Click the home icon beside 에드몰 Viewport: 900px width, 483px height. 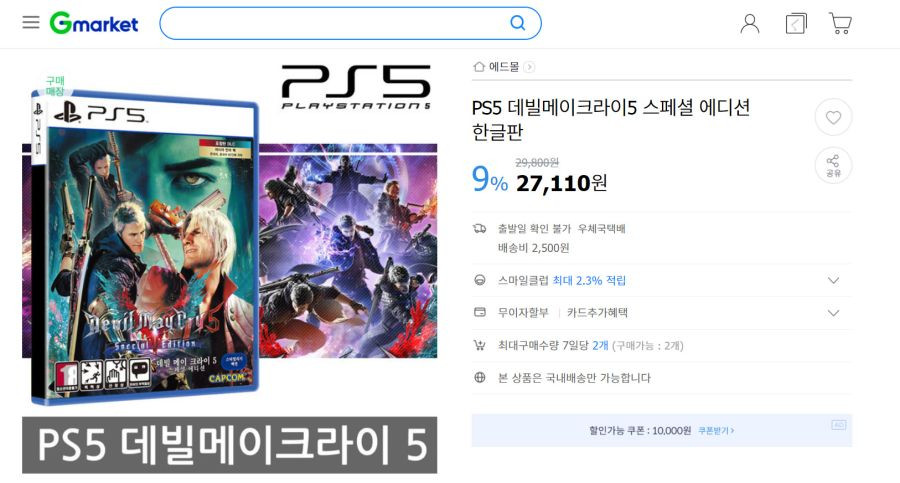[x=479, y=67]
